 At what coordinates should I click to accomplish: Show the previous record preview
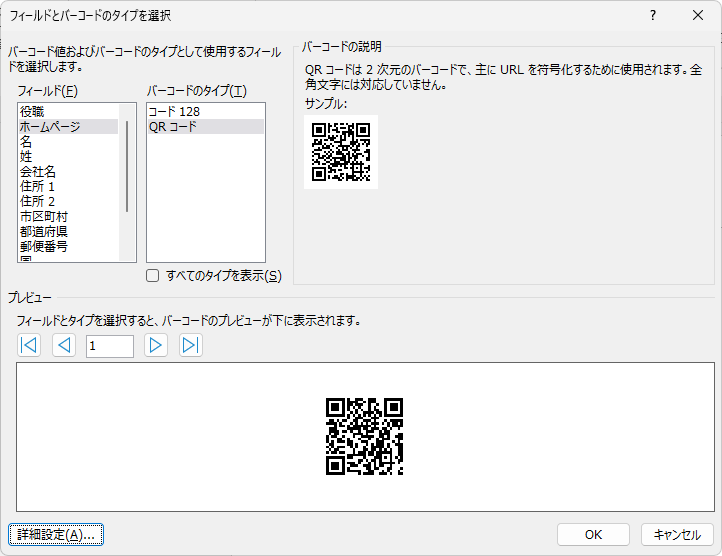pos(64,346)
